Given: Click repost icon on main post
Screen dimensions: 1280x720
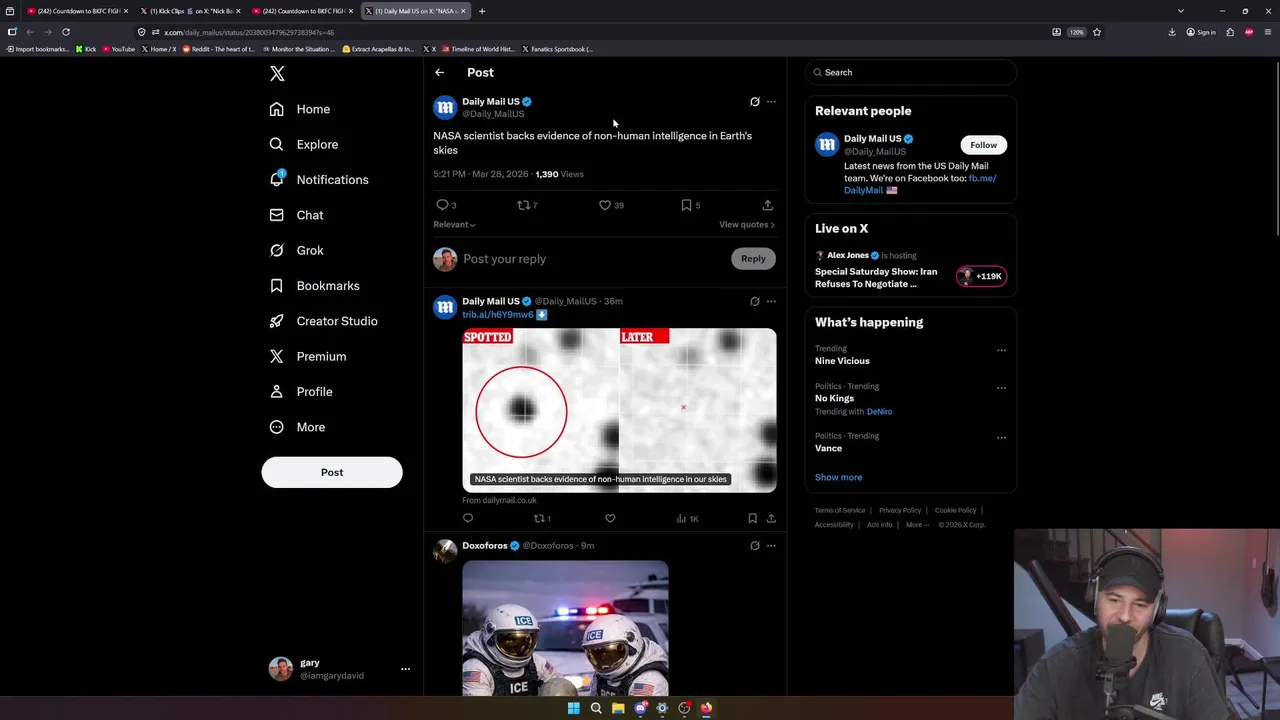Looking at the screenshot, I should 526,205.
